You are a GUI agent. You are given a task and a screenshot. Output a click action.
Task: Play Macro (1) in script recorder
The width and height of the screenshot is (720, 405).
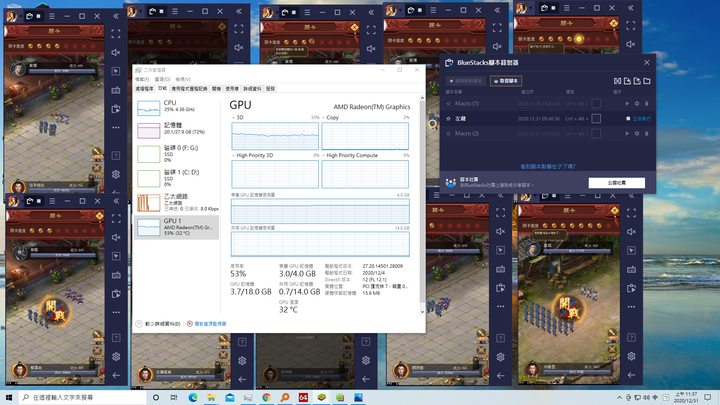coord(627,104)
